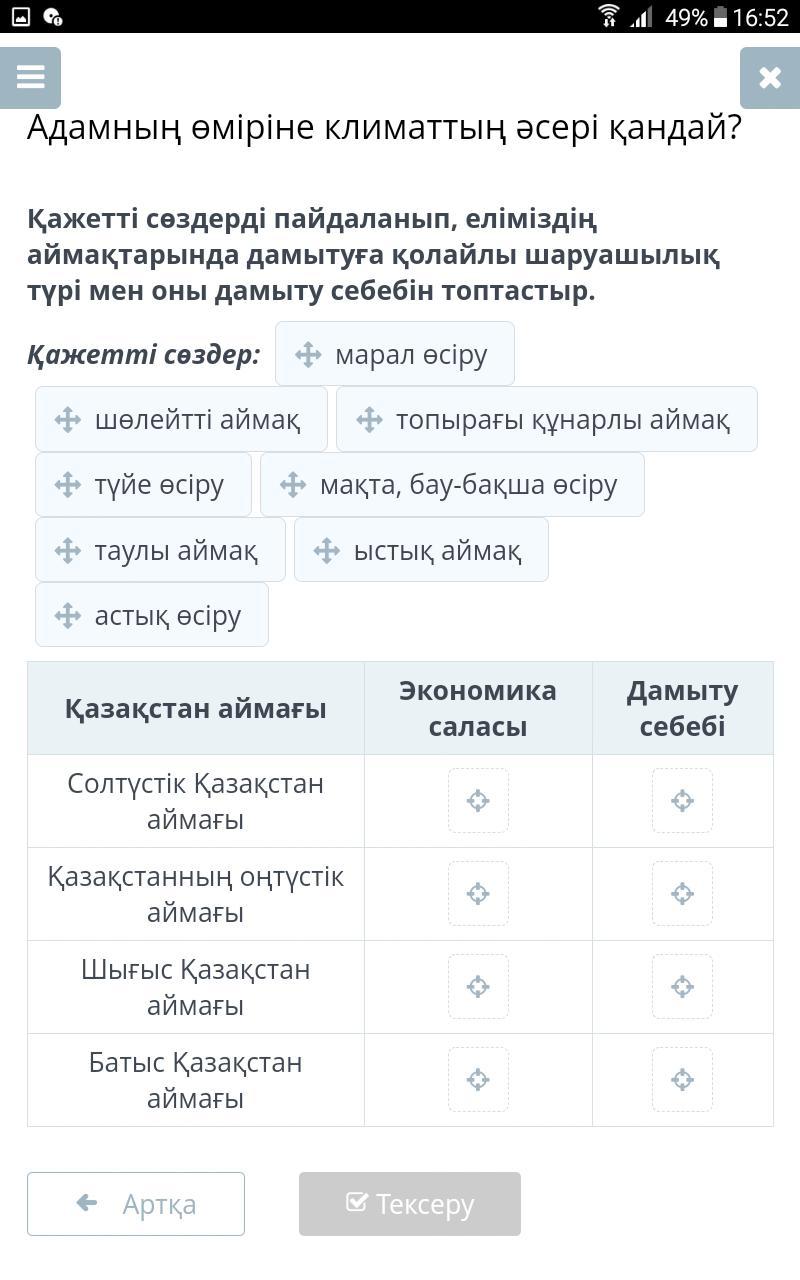Screen dimensions: 800x1280
Task: Click Экономика саласы slot for Солтүстік Қазақстан
Action: pos(478,801)
